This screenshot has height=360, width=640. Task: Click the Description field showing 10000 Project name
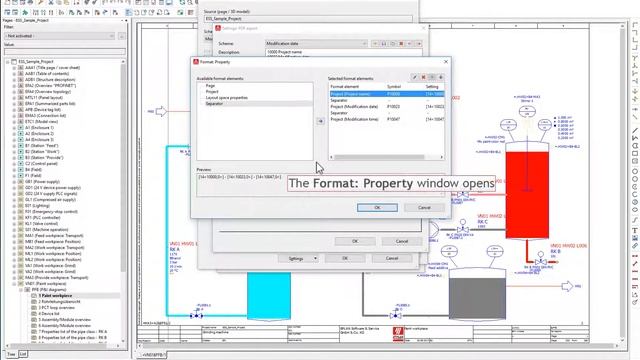[344, 52]
